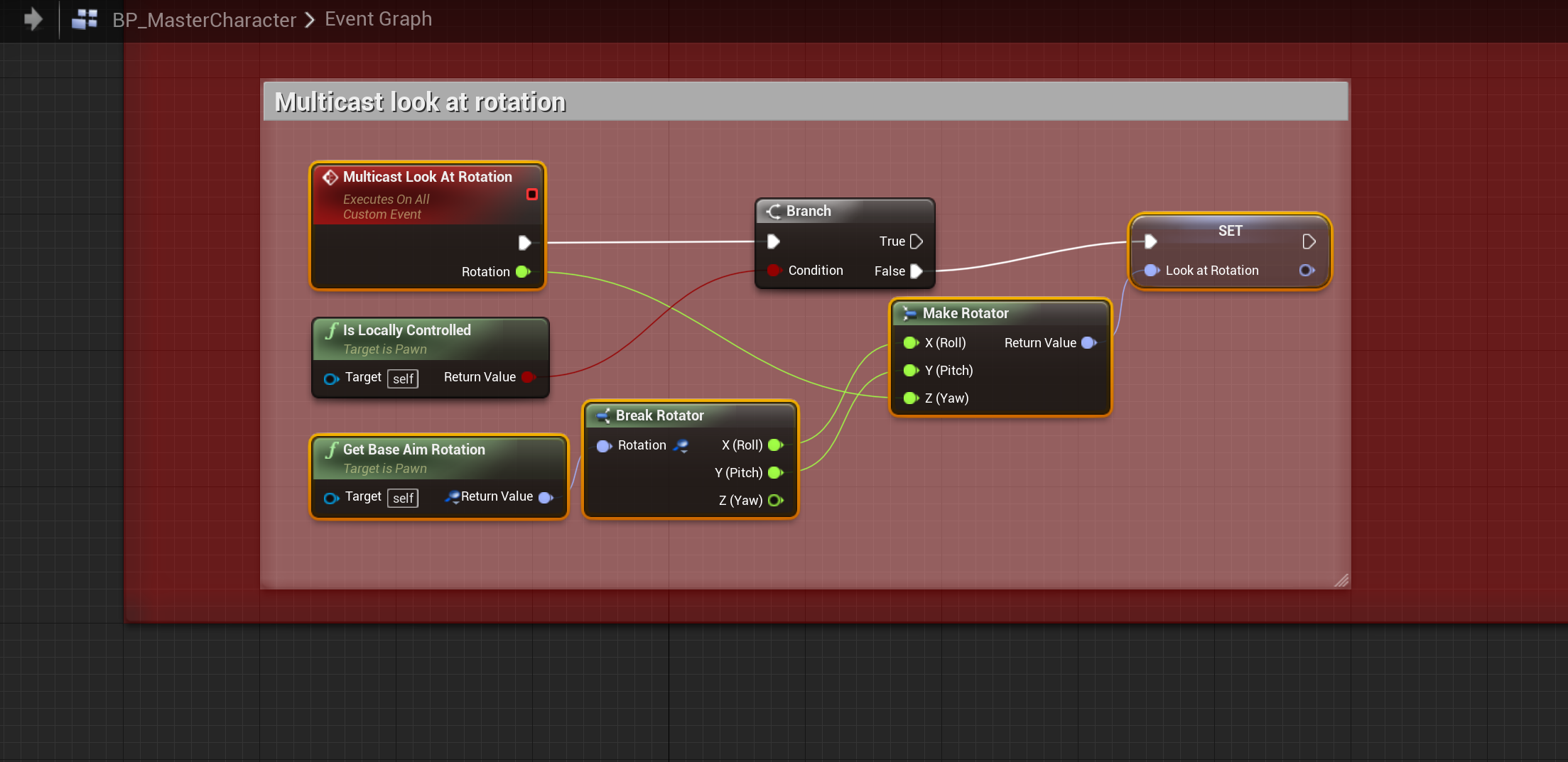Open BP_MasterCharacter breadcrumb

point(204,19)
